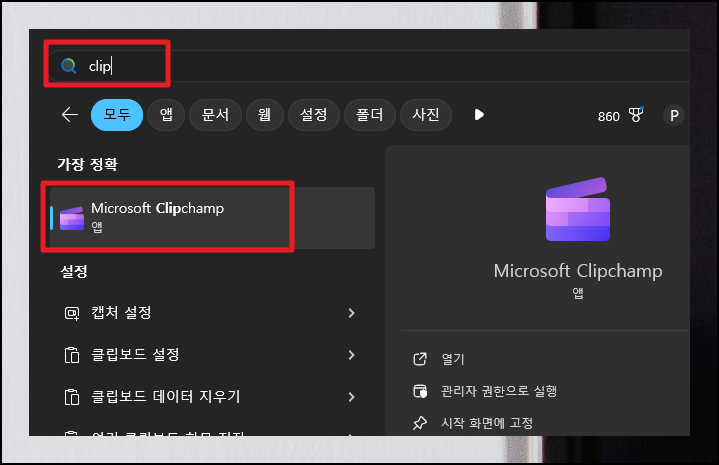719x465 pixels.
Task: Select the 문서 filter tab
Action: tap(215, 115)
